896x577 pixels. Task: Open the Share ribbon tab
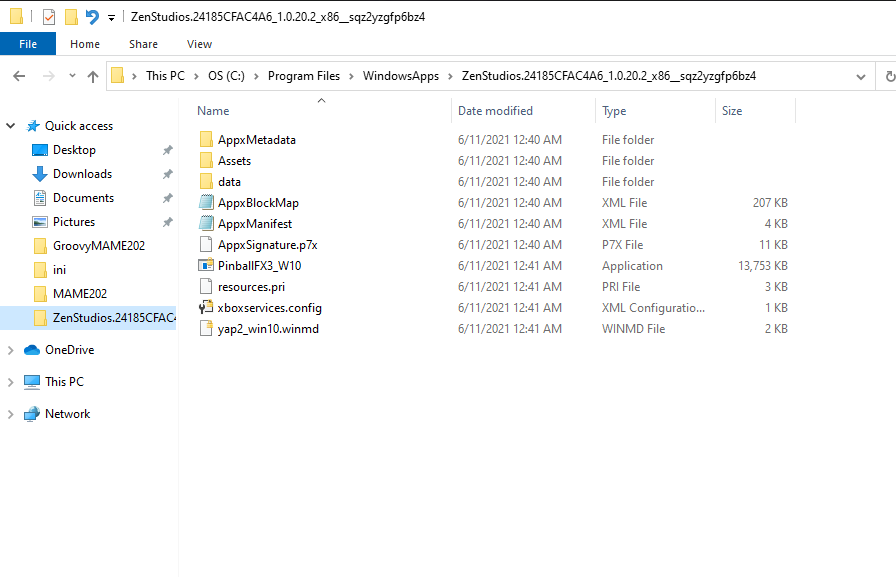coord(143,44)
